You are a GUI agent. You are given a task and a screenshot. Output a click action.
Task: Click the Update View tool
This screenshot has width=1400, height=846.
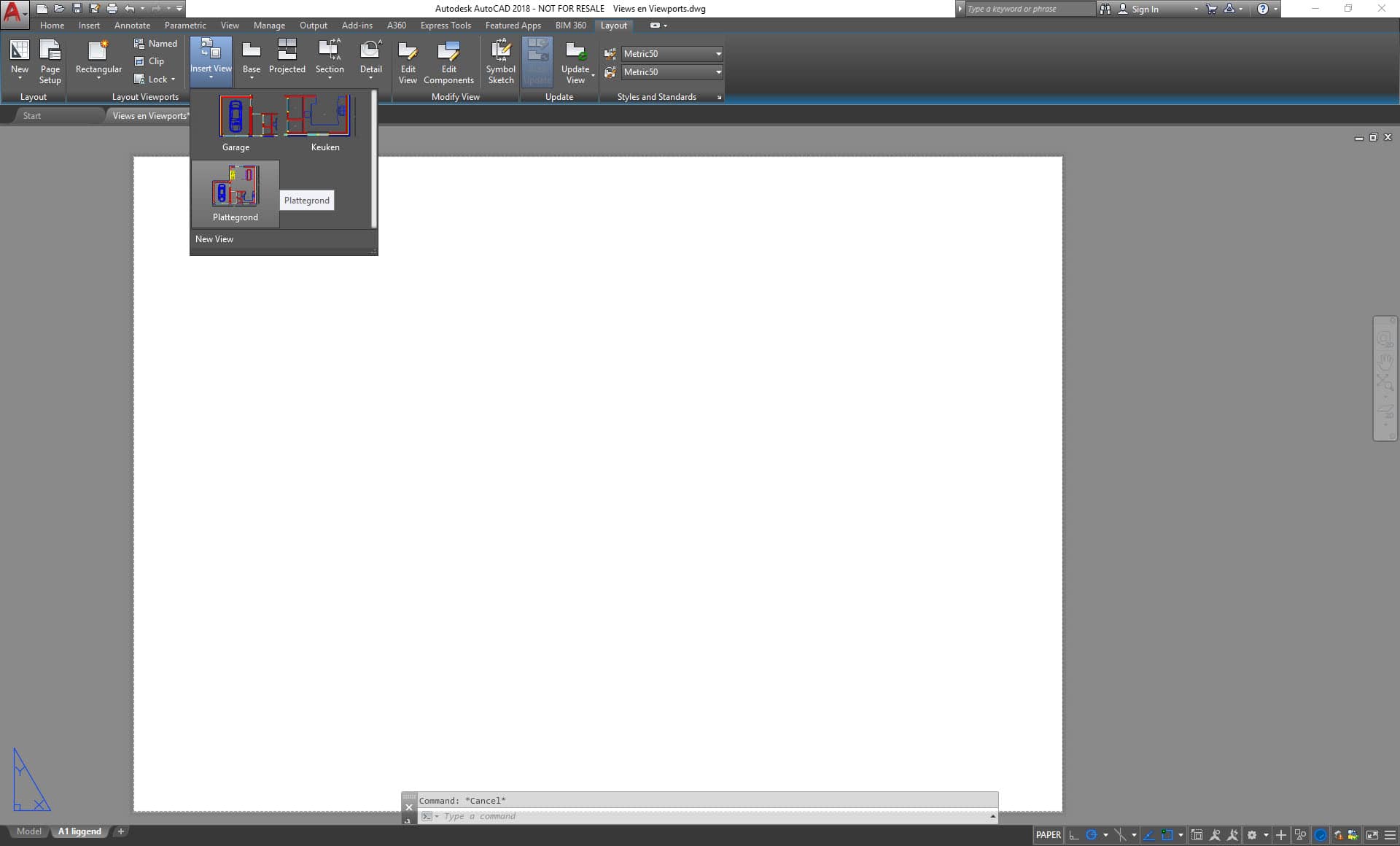[575, 62]
